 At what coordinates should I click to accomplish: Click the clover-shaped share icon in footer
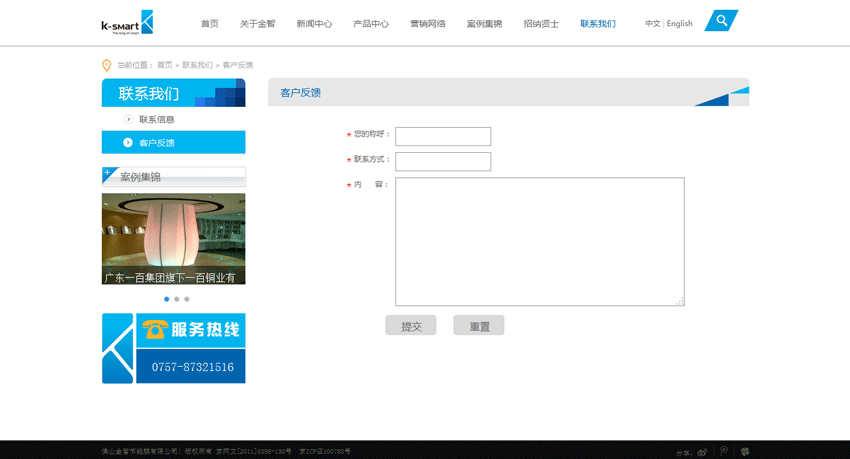744,451
